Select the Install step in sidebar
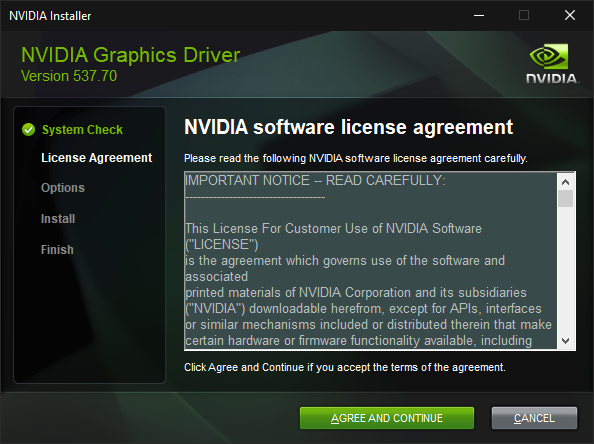The height and width of the screenshot is (444, 594). [58, 219]
